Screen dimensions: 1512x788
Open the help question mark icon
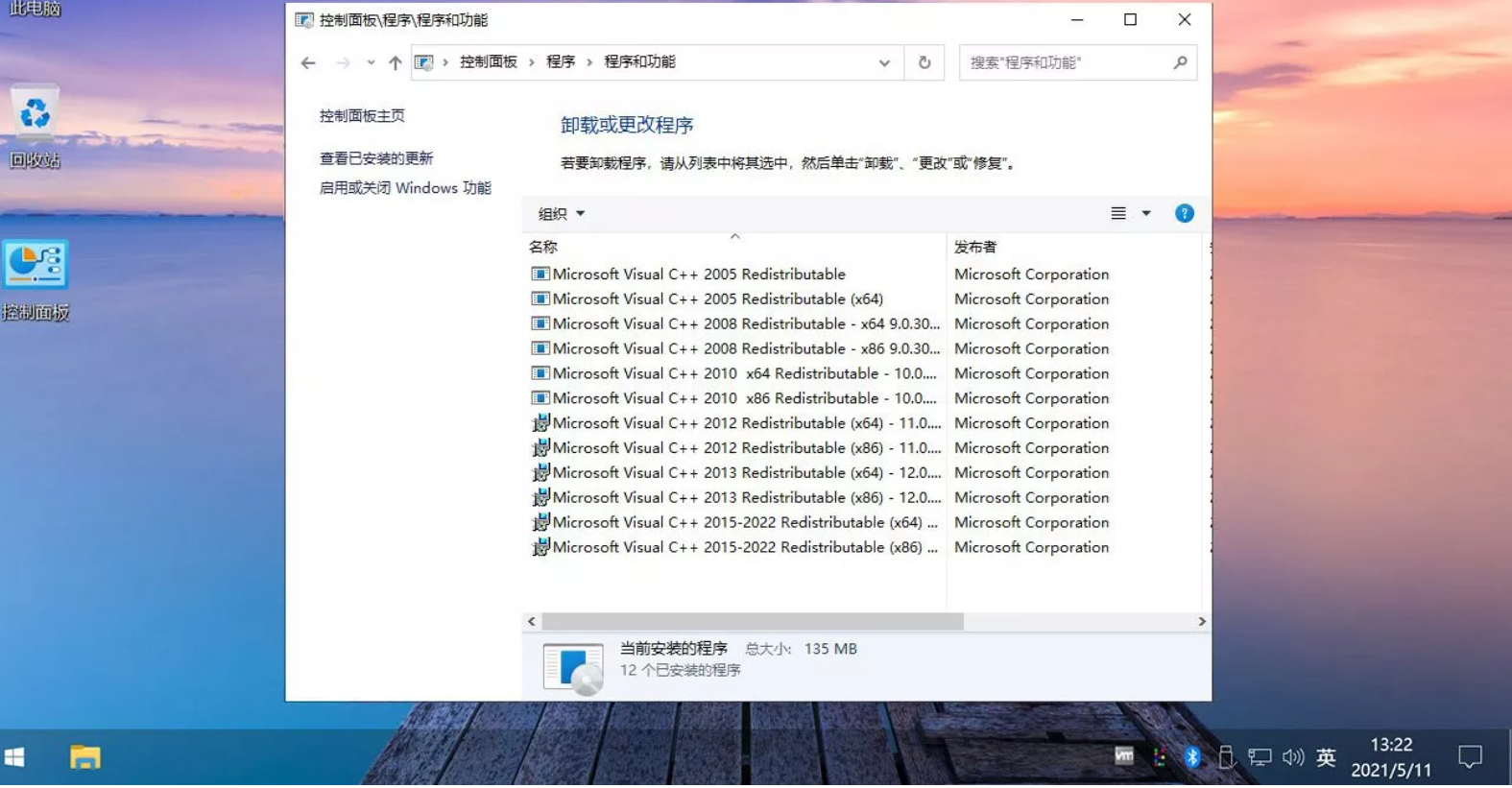click(1185, 213)
